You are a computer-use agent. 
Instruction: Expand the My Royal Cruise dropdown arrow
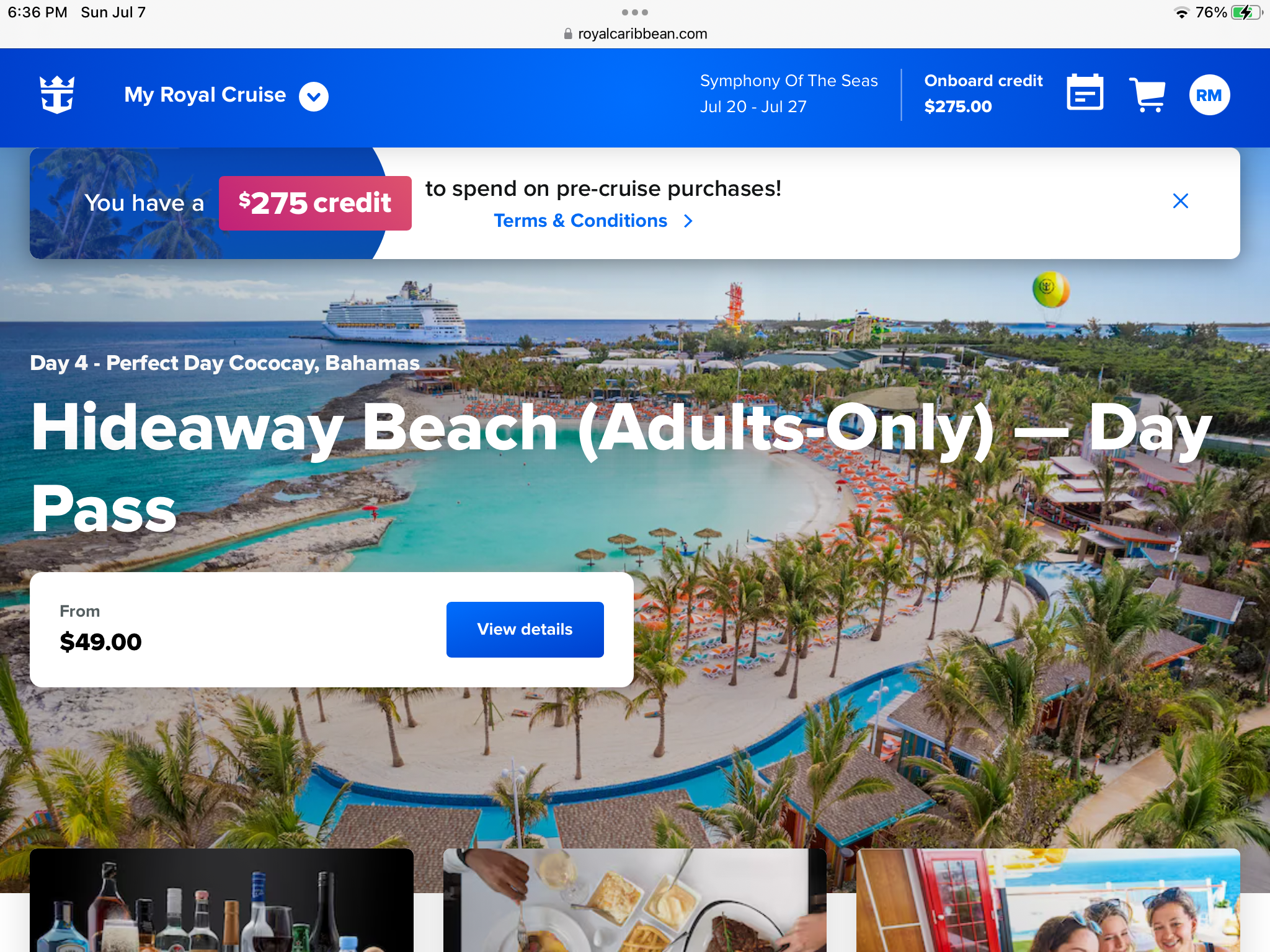click(314, 97)
